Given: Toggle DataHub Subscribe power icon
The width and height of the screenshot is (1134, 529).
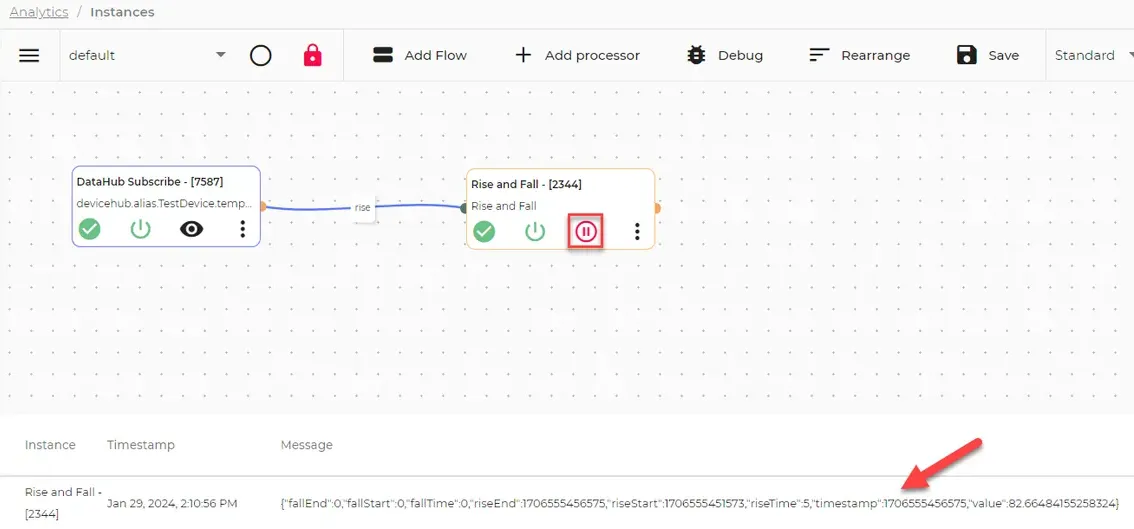Looking at the screenshot, I should pos(140,229).
